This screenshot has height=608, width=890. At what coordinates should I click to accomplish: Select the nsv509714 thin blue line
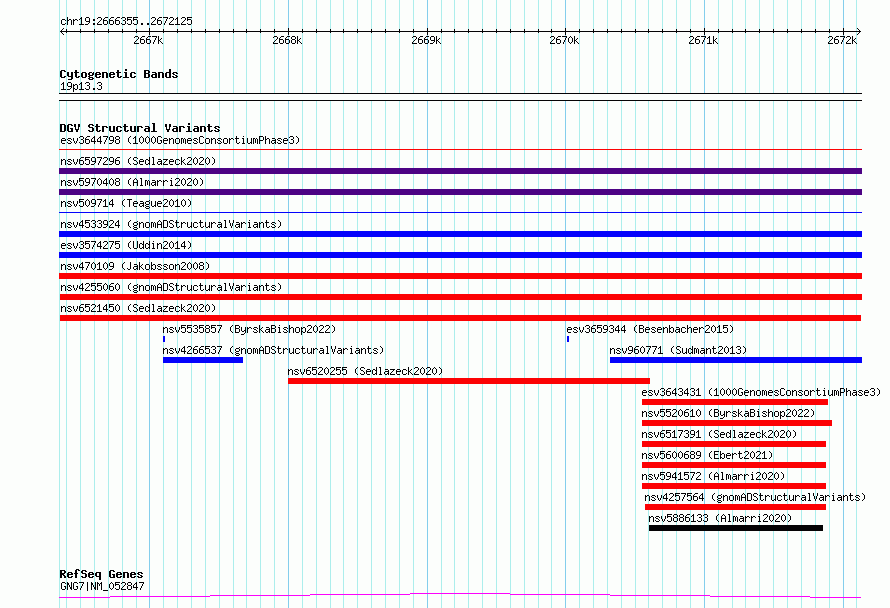point(460,213)
